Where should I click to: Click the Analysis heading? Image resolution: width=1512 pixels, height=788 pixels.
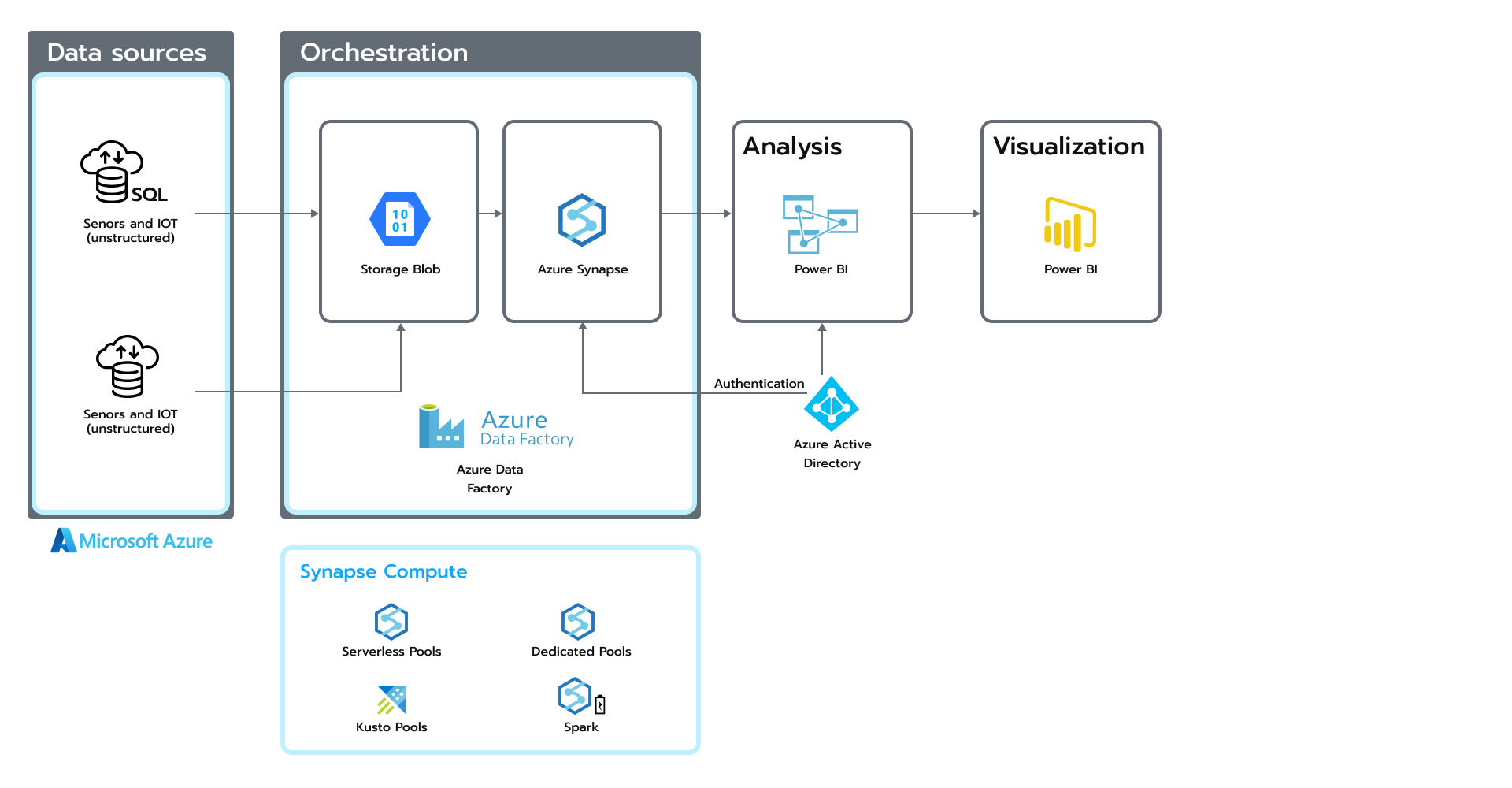coord(792,147)
